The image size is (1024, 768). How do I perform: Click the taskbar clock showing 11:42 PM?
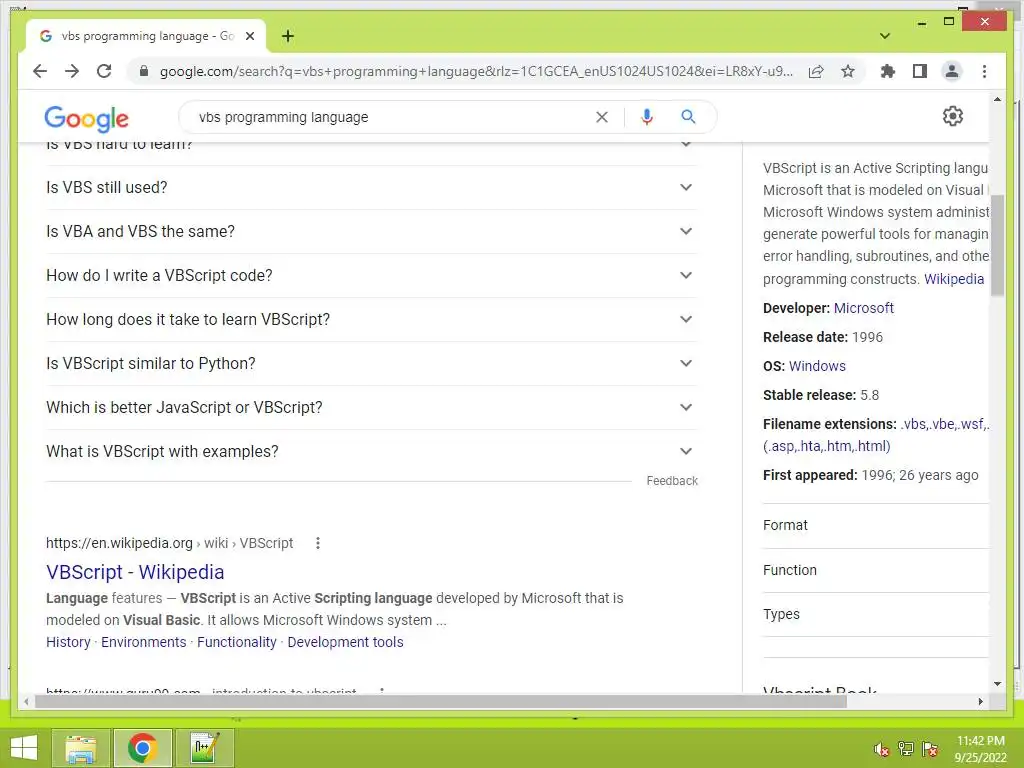980,749
